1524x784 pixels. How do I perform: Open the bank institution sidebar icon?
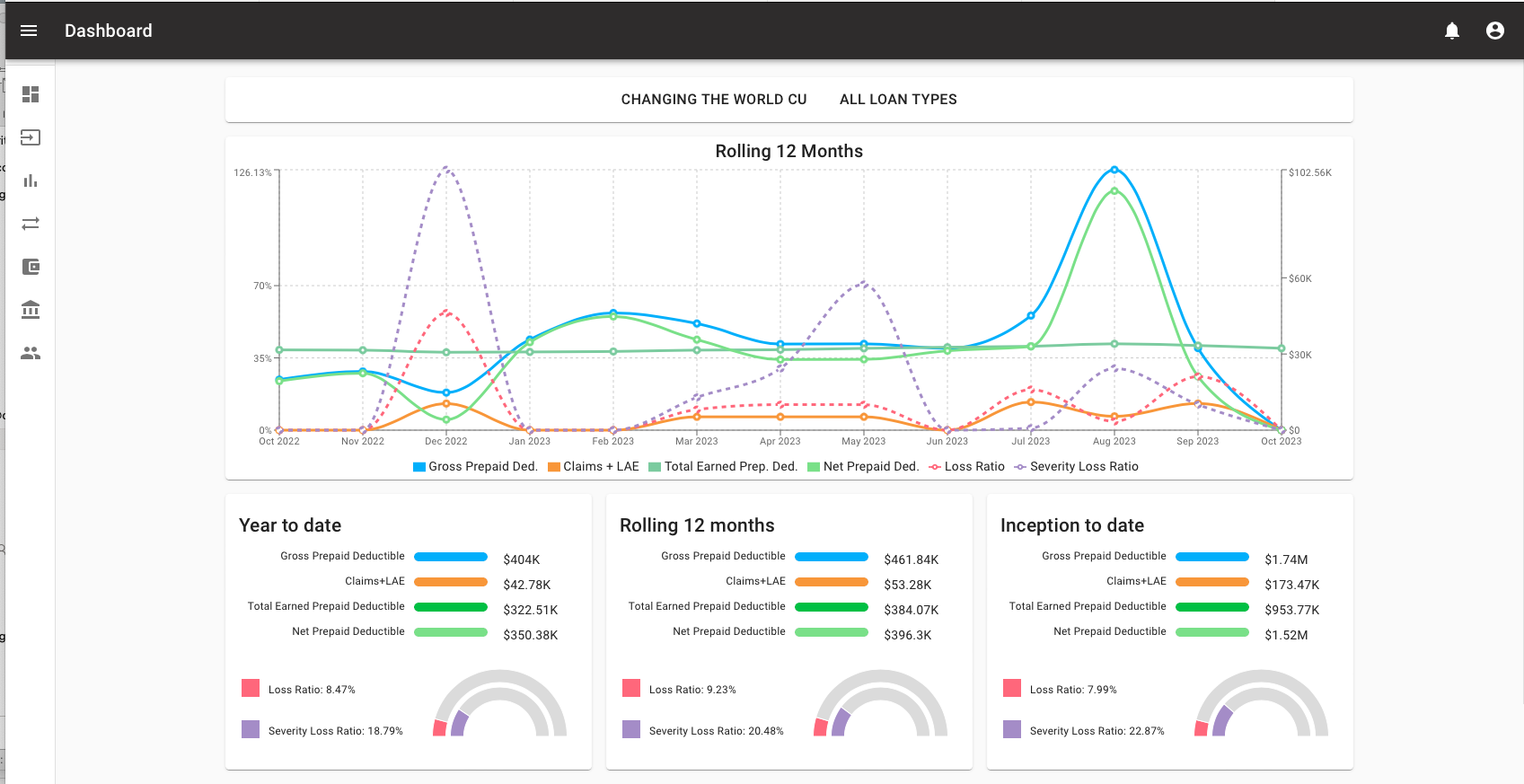coord(31,310)
